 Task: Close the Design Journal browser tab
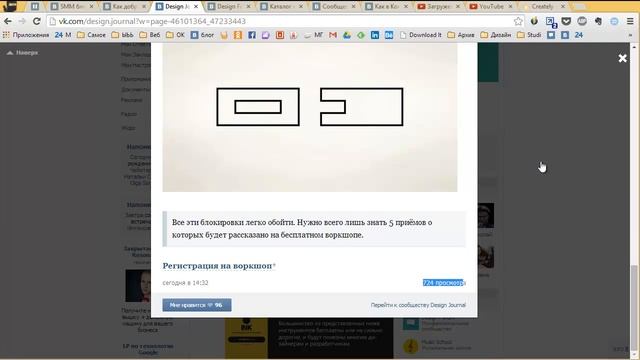(x=196, y=7)
